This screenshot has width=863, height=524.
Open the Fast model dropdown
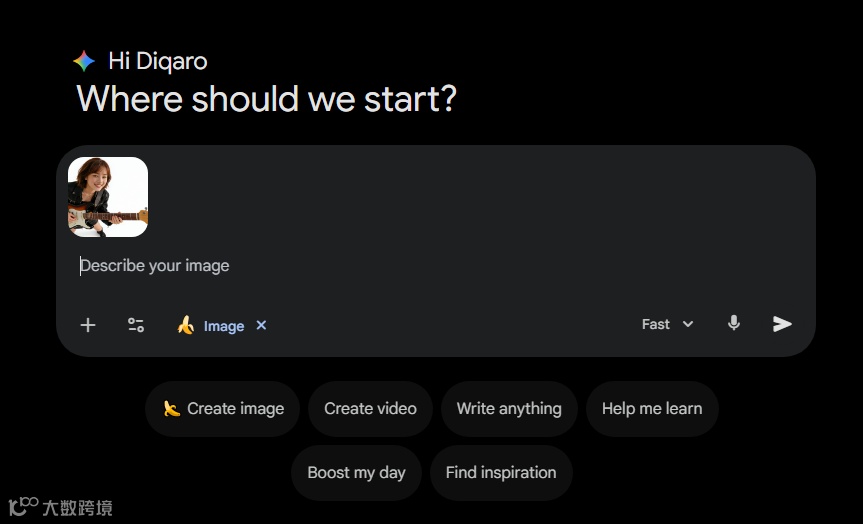pos(656,324)
